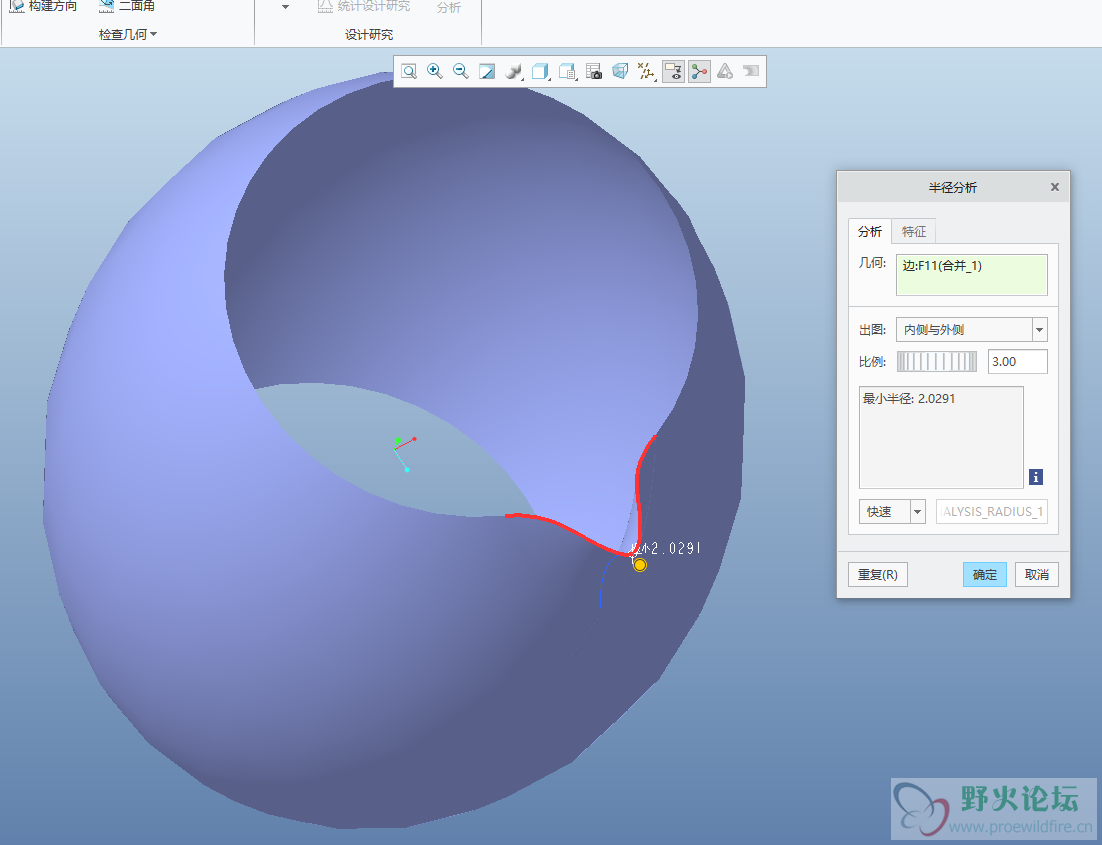The height and width of the screenshot is (845, 1102).
Task: Click the 几何 selection collector field
Action: pyautogui.click(x=971, y=275)
